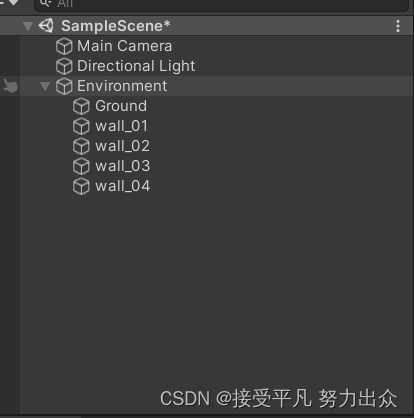The image size is (414, 418).
Task: Click the Environment object cube icon
Action: pyautogui.click(x=64, y=86)
